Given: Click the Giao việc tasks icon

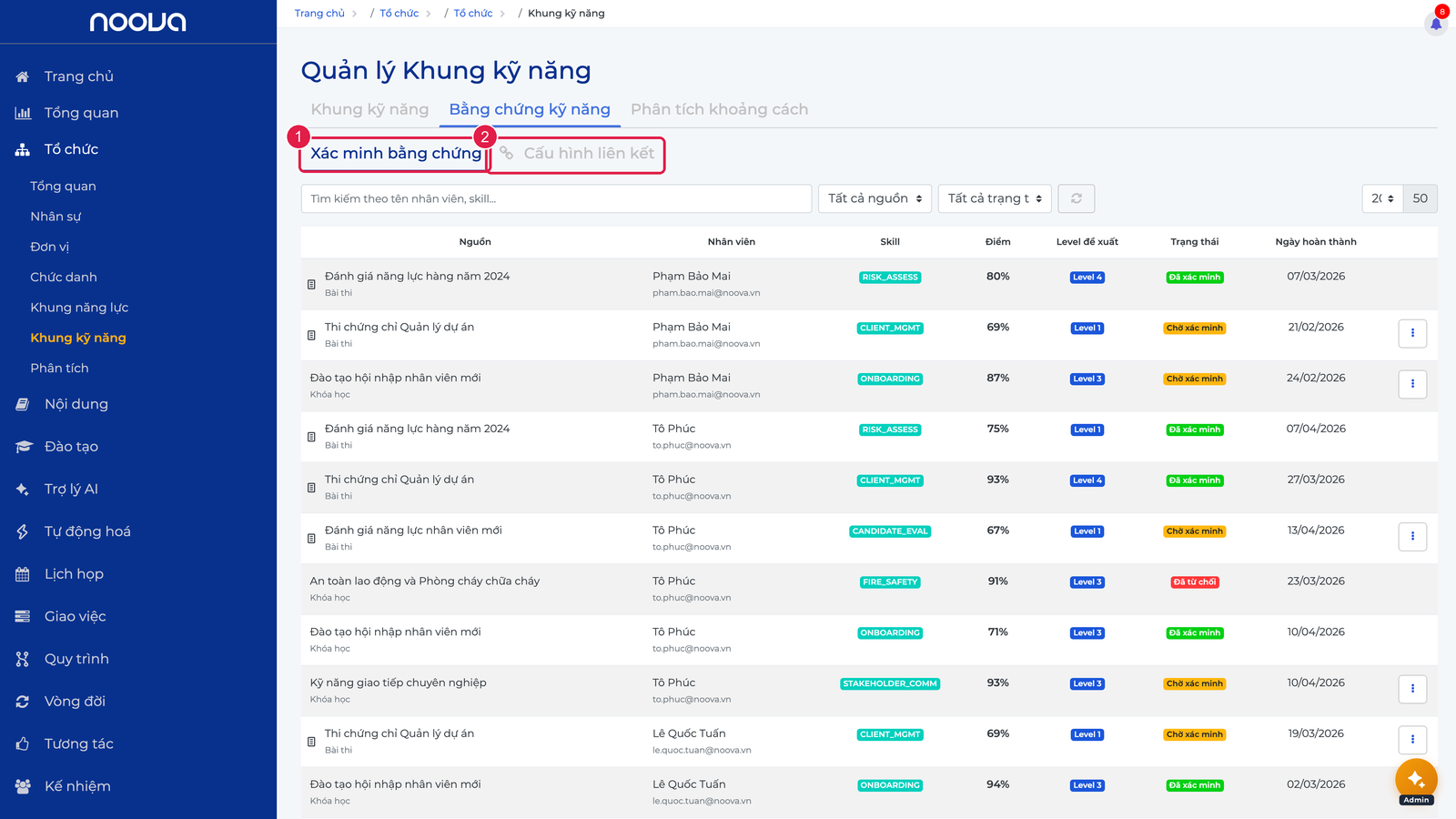Looking at the screenshot, I should tap(23, 616).
